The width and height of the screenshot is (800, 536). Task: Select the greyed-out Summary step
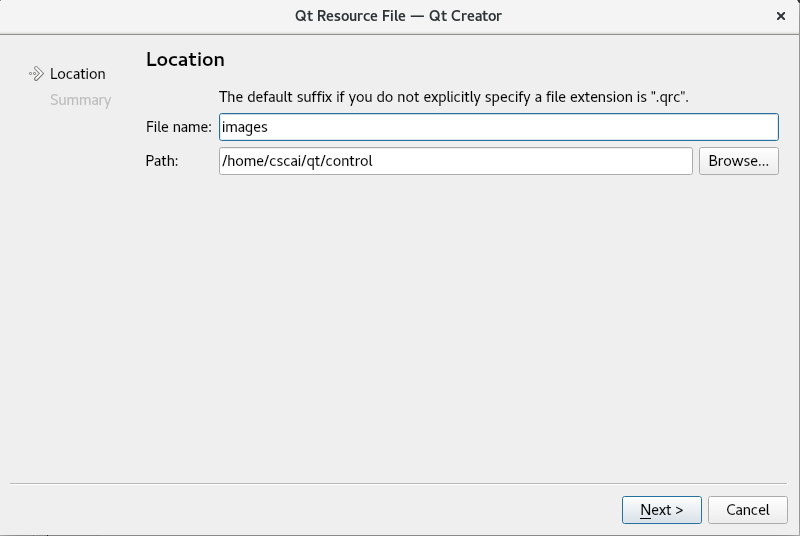(80, 100)
